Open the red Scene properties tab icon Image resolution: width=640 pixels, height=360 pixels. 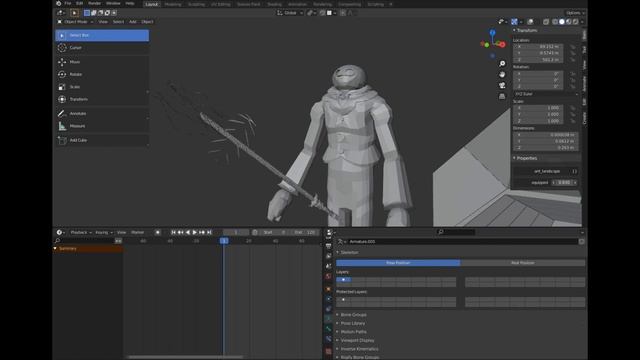point(329,276)
